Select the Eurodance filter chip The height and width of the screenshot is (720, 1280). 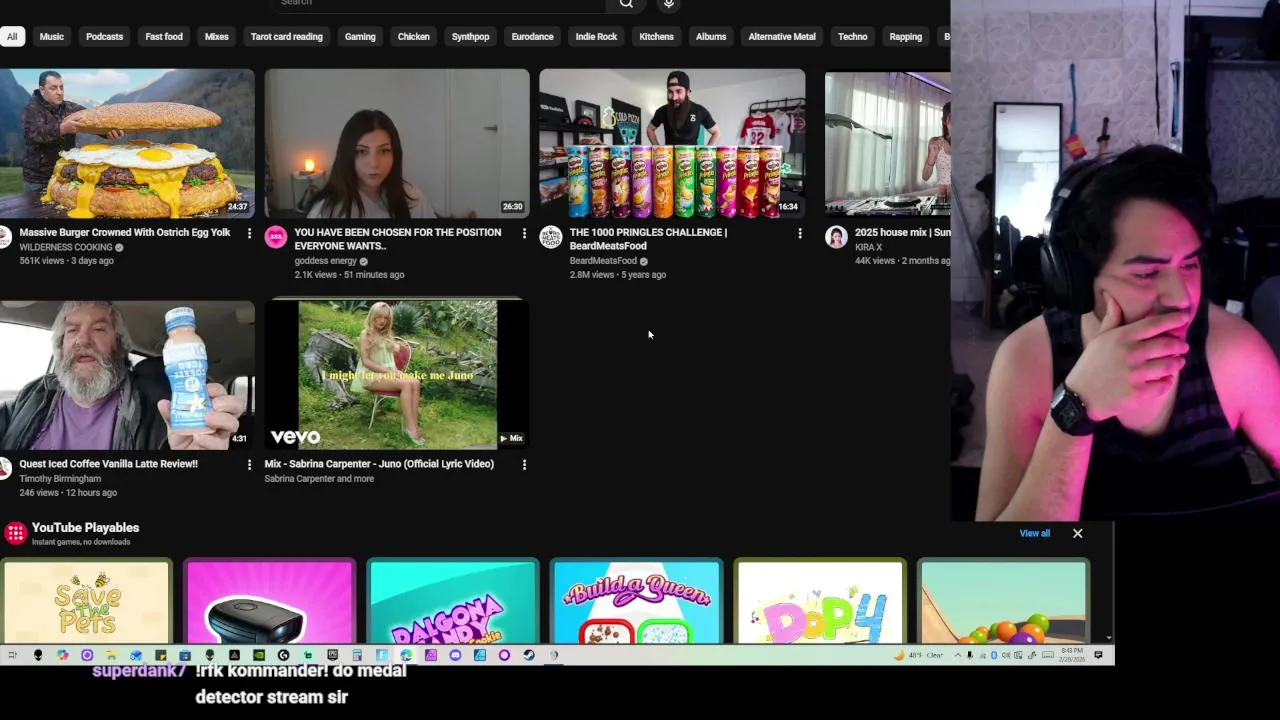[532, 37]
